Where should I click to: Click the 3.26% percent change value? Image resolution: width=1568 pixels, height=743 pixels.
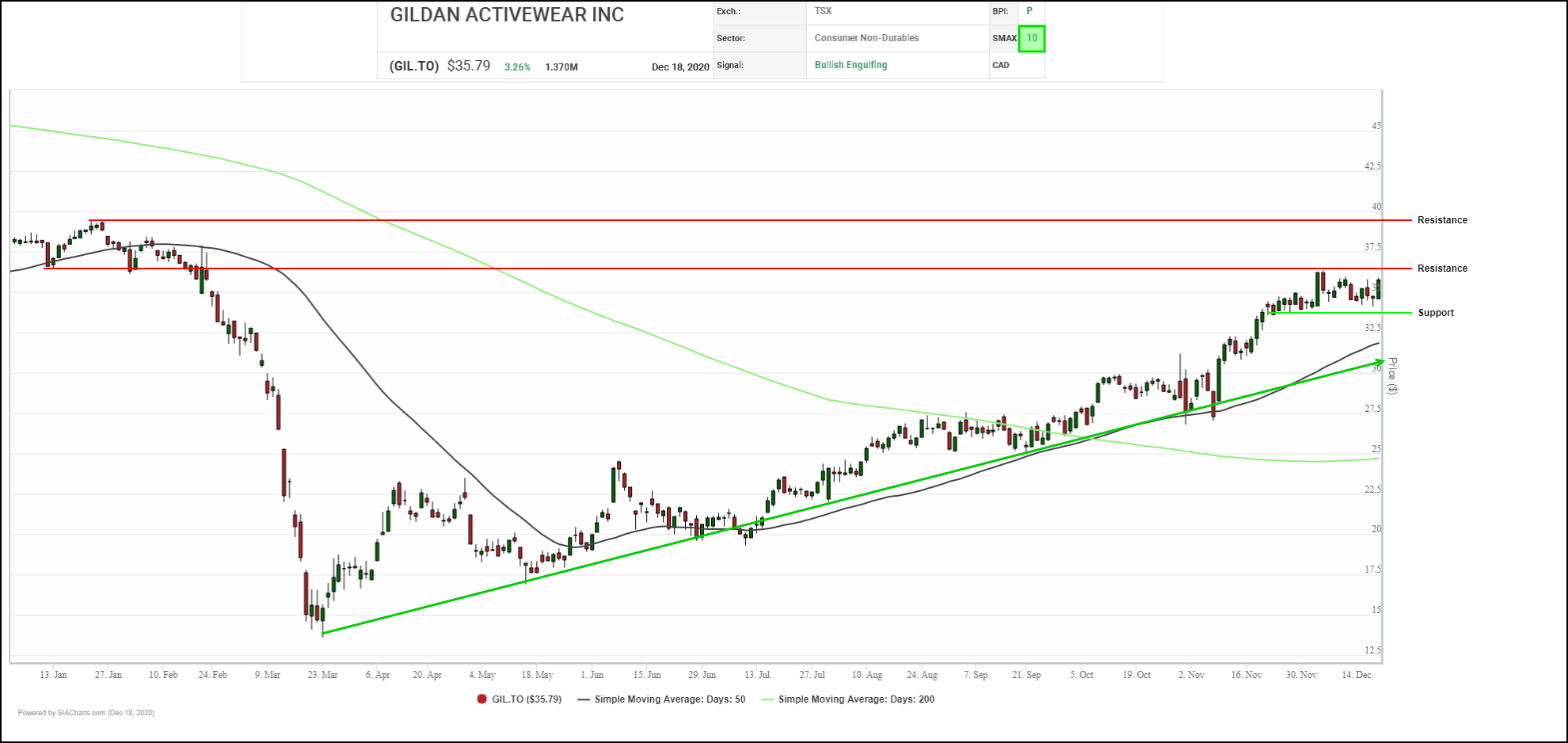[x=517, y=67]
